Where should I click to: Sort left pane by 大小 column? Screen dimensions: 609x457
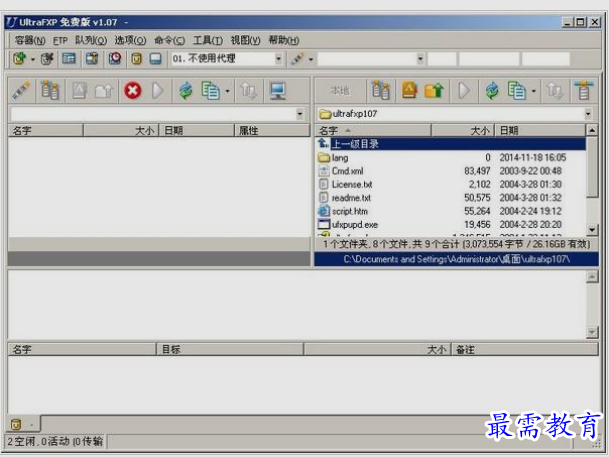tap(121, 130)
